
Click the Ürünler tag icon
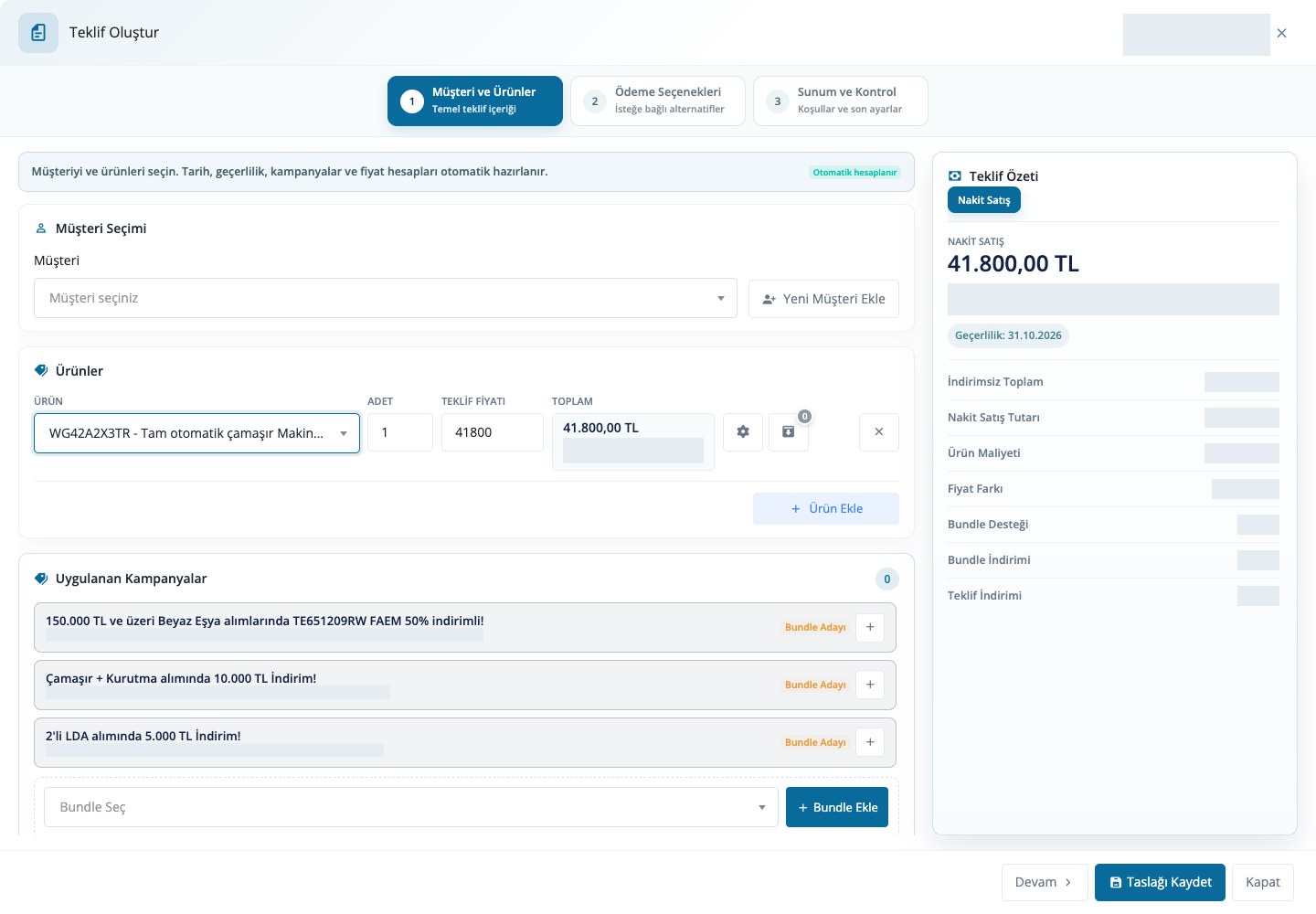coord(41,371)
